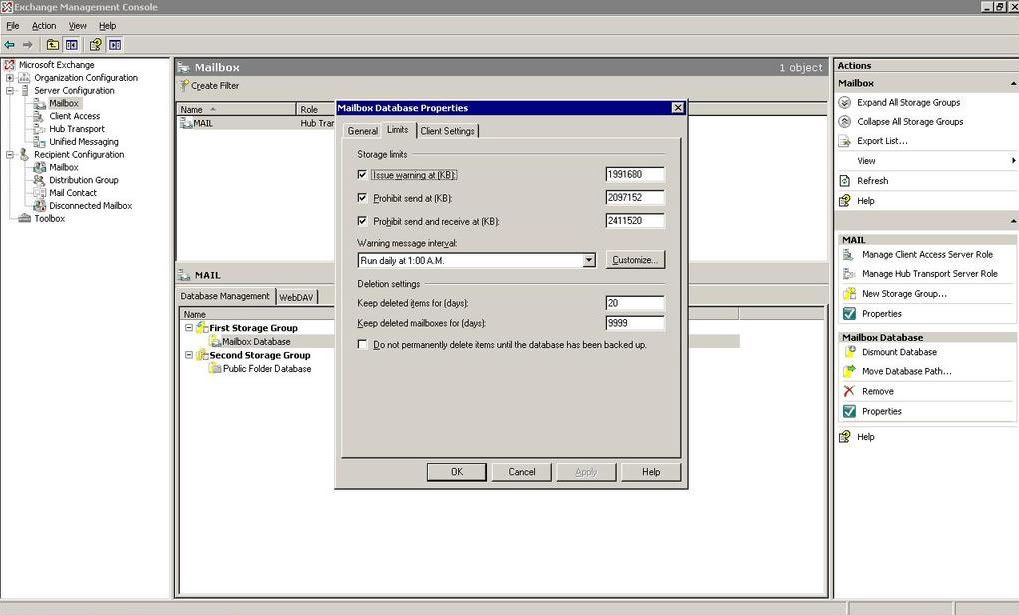This screenshot has height=615, width=1019.
Task: Open the View menu in menu bar
Action: pos(78,26)
